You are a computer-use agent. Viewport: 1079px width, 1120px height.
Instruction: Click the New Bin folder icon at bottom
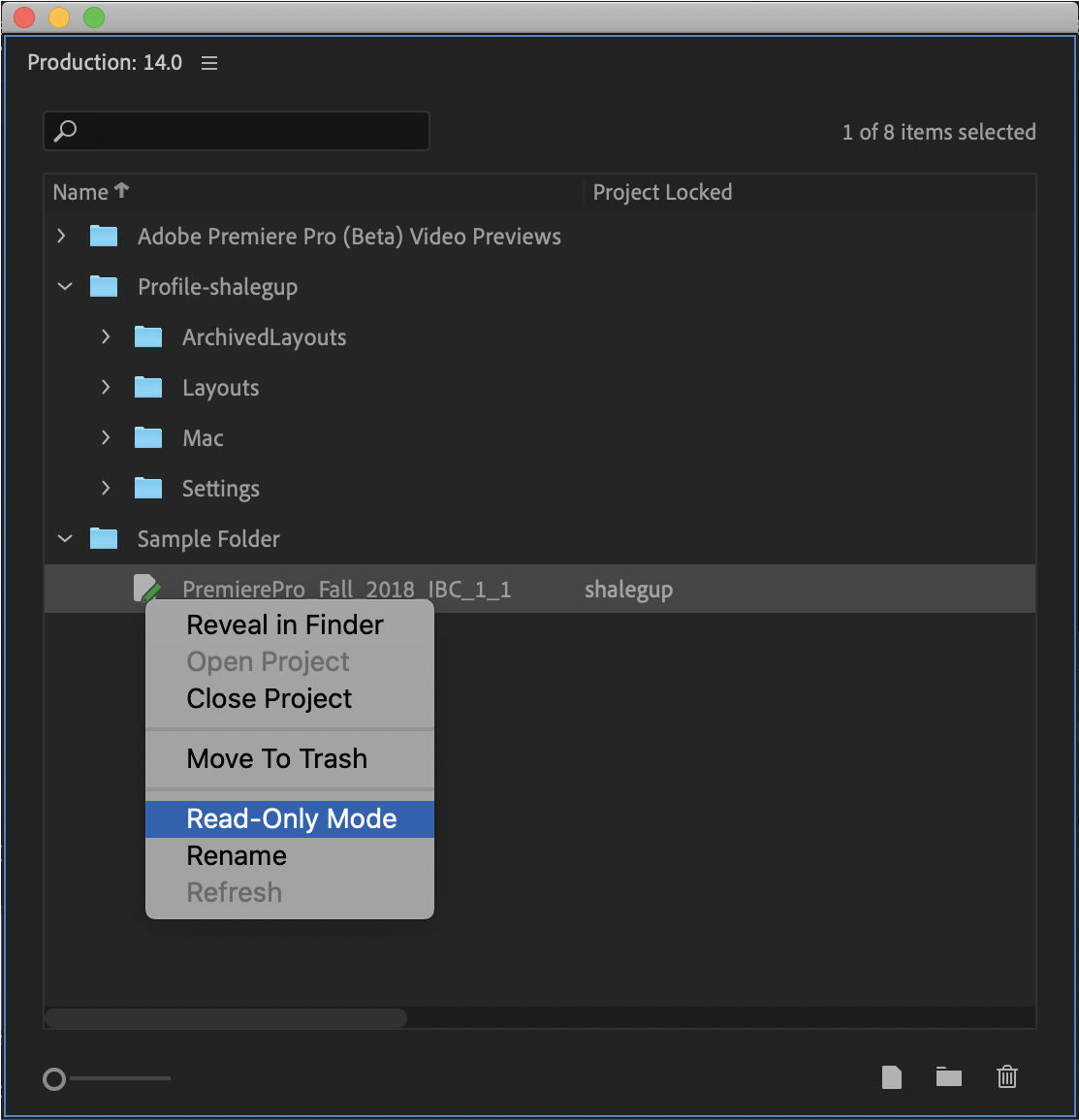(948, 1077)
